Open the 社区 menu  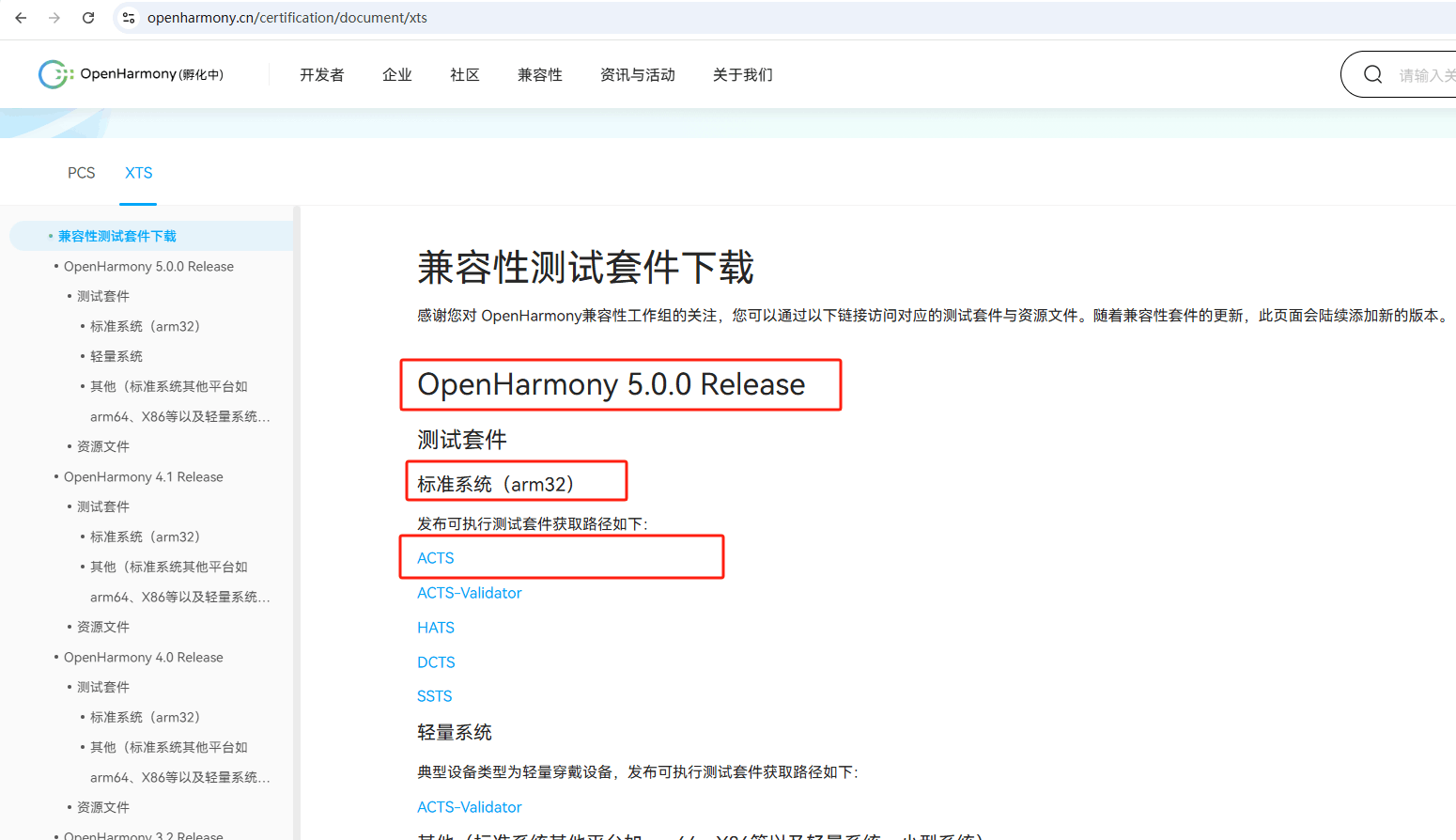tap(464, 75)
